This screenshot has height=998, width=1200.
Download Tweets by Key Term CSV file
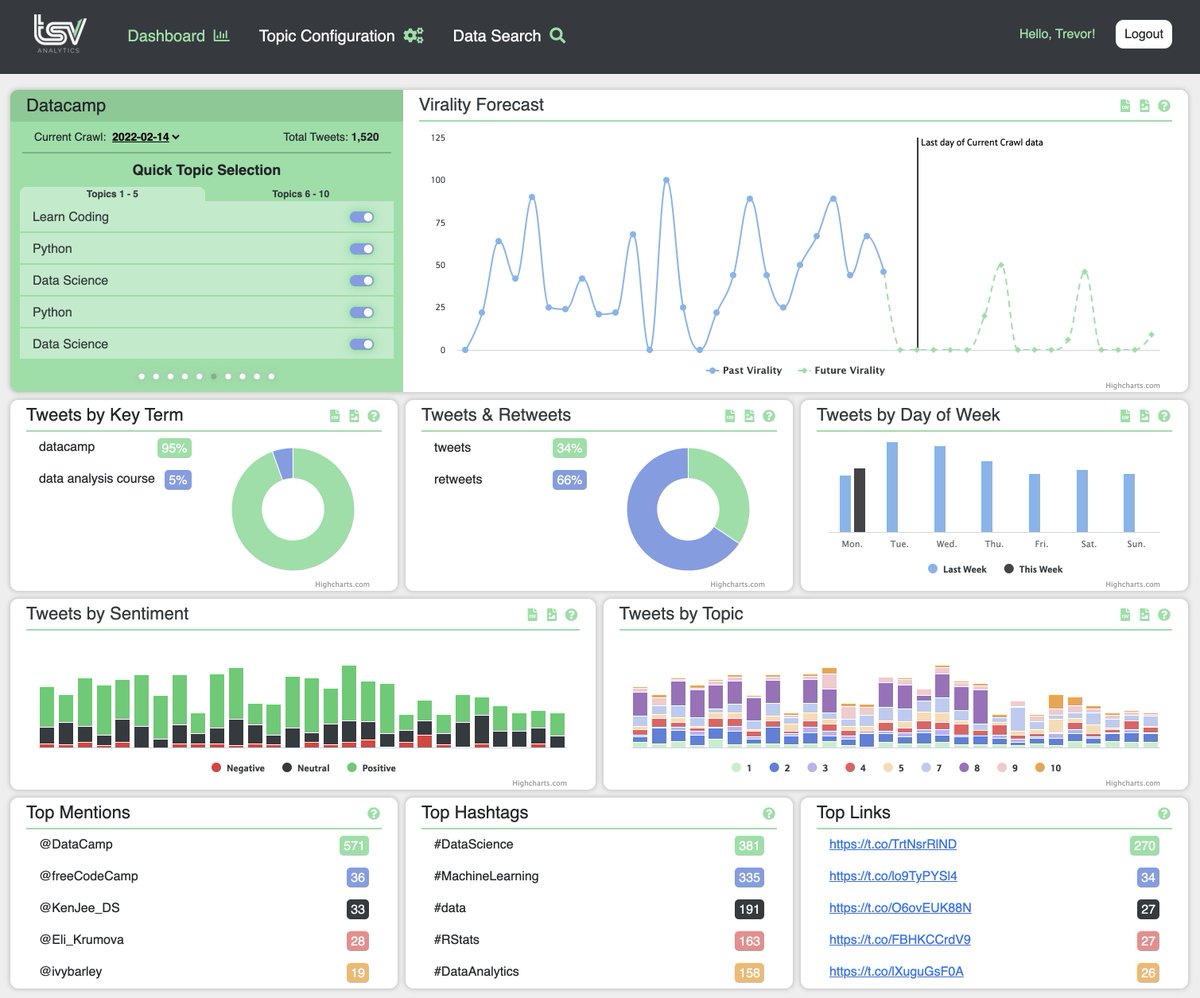click(335, 416)
